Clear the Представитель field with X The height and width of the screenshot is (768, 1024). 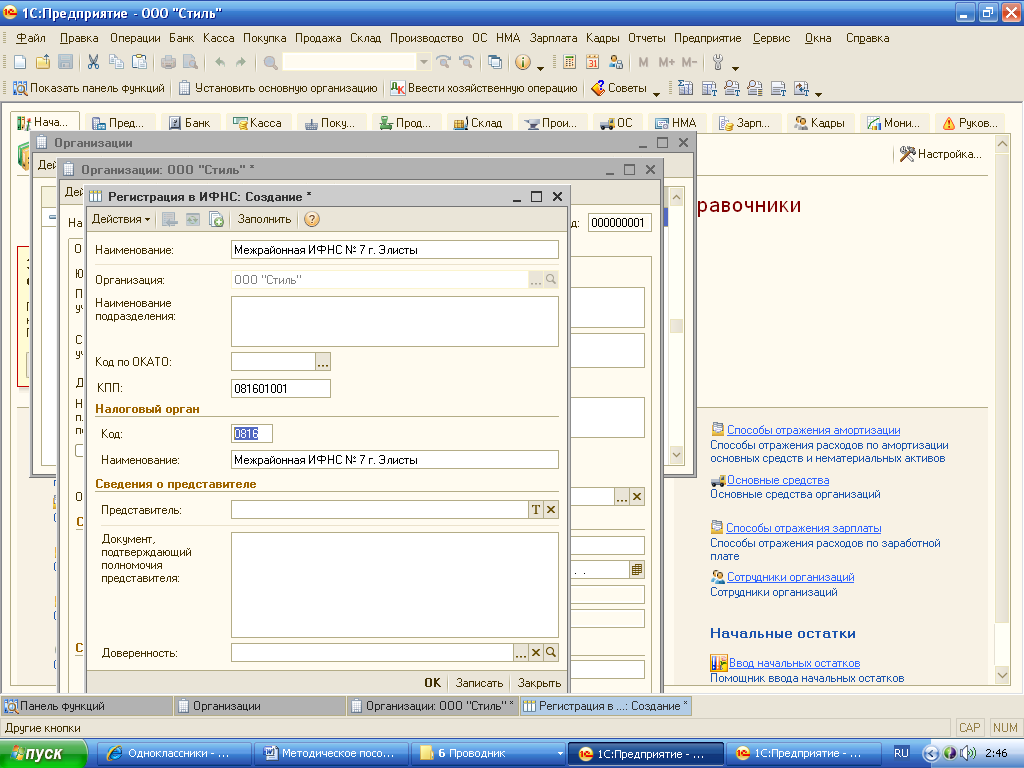pos(551,510)
